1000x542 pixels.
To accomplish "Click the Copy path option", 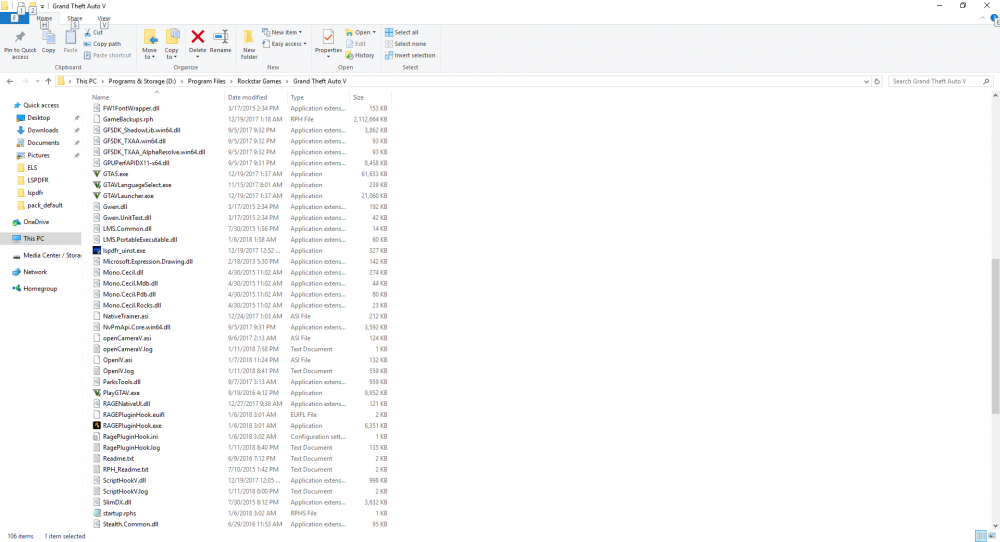I will point(102,44).
